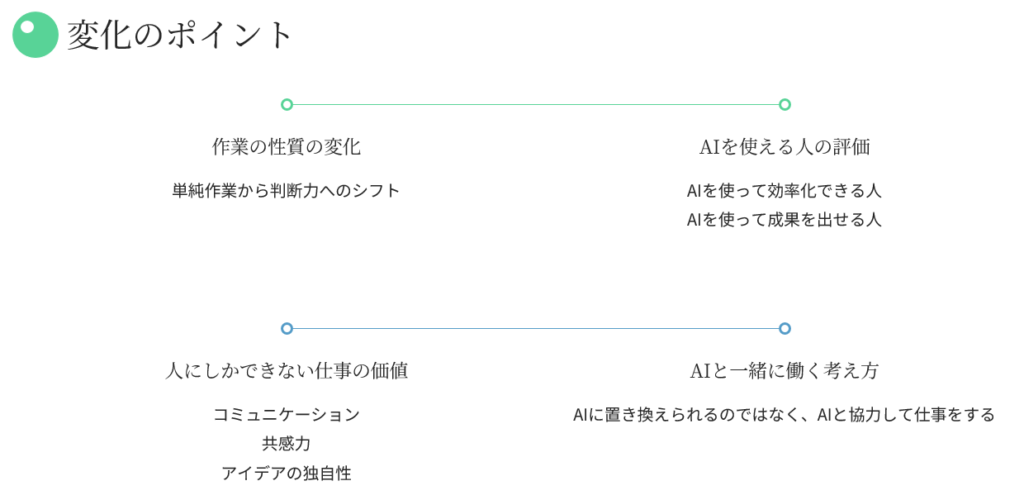Screen dimensions: 1024x500
Task: Click the AIを使って成果を出せる人 line
Action: point(784,220)
